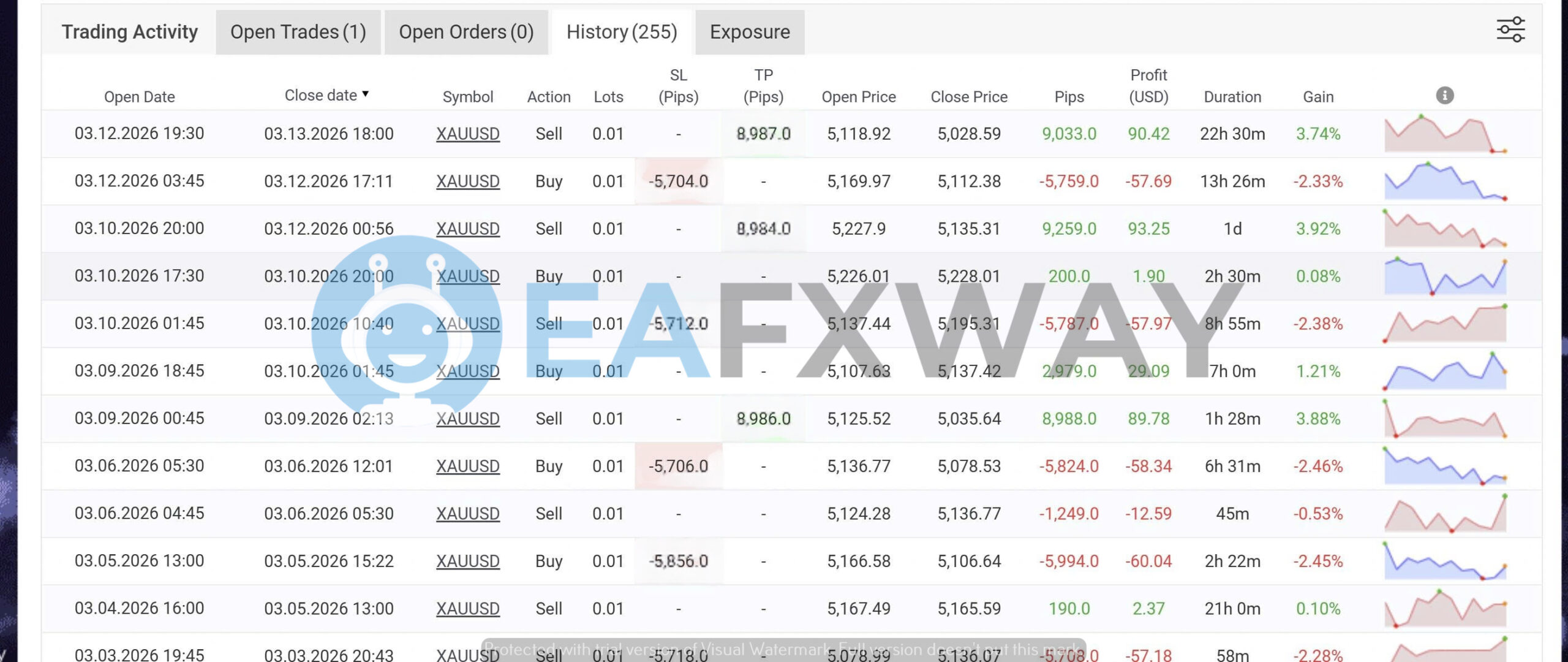Click the info icon above the chart column
Screen dimensions: 1568x662
(1444, 95)
